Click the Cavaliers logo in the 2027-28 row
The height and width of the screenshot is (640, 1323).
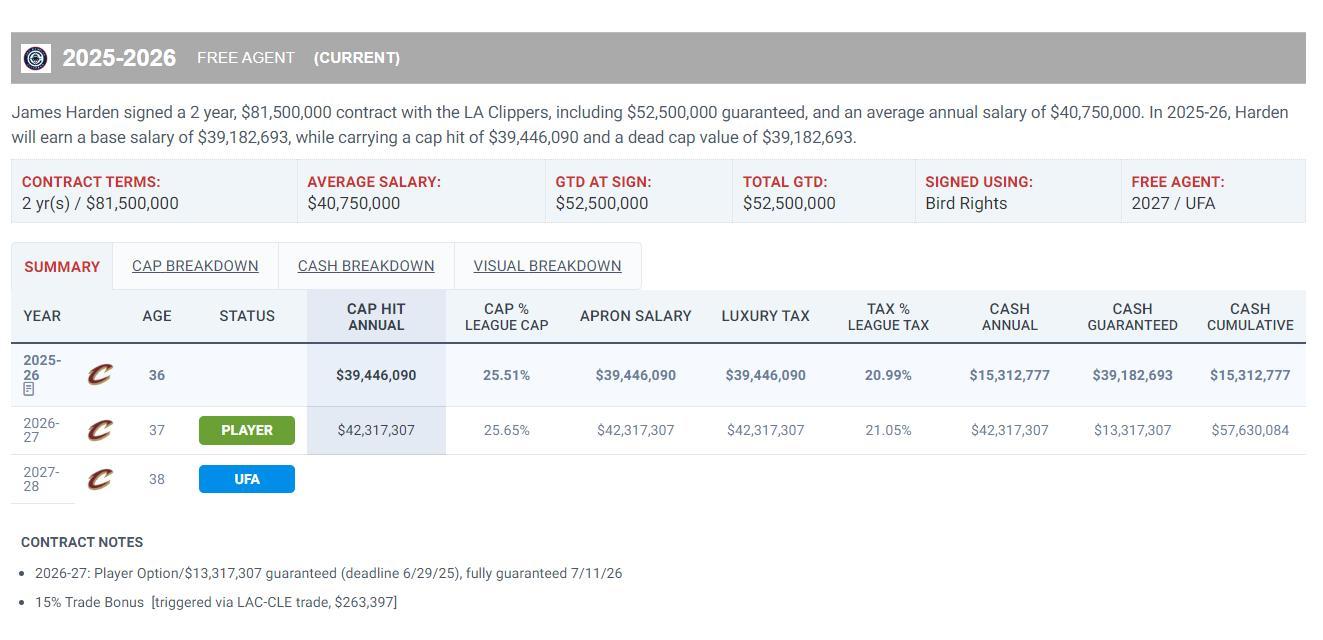click(99, 479)
